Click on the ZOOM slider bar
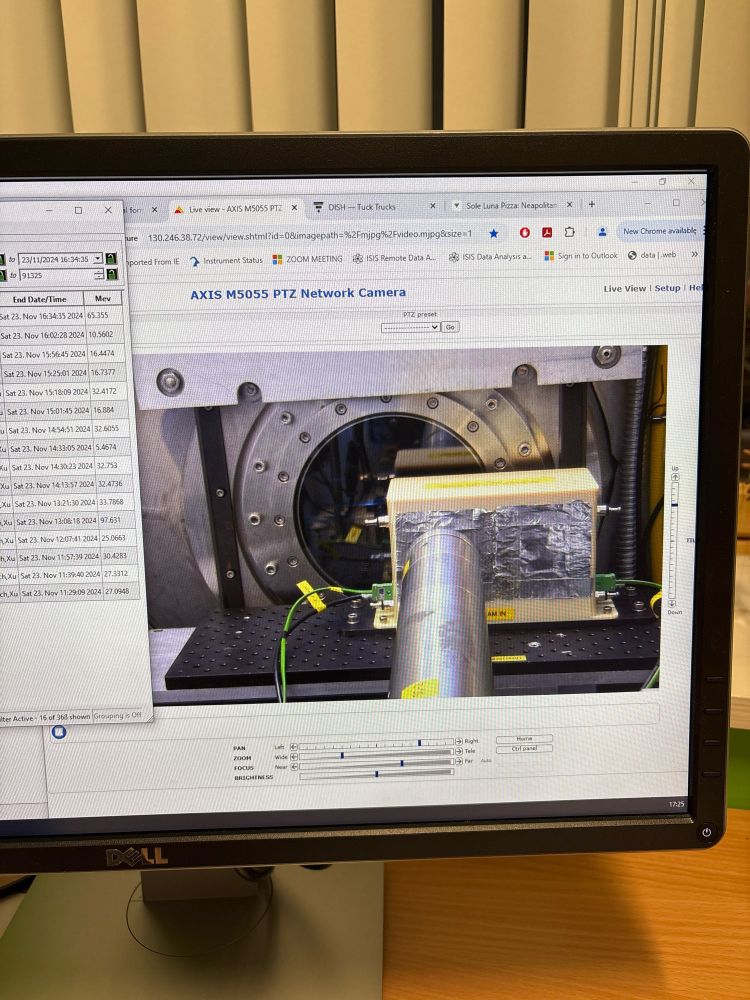 [376, 754]
